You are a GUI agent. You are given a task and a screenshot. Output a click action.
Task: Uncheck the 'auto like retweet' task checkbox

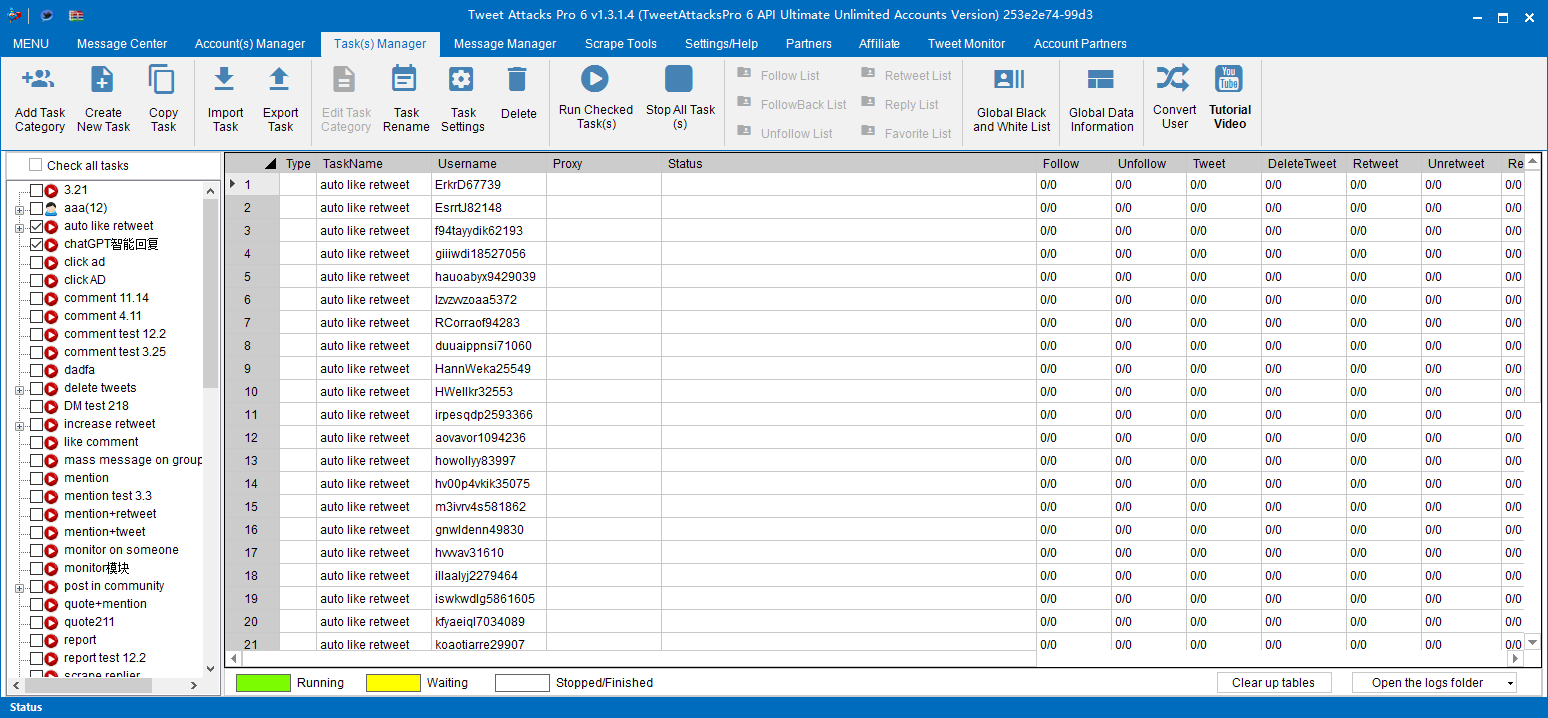coord(36,226)
